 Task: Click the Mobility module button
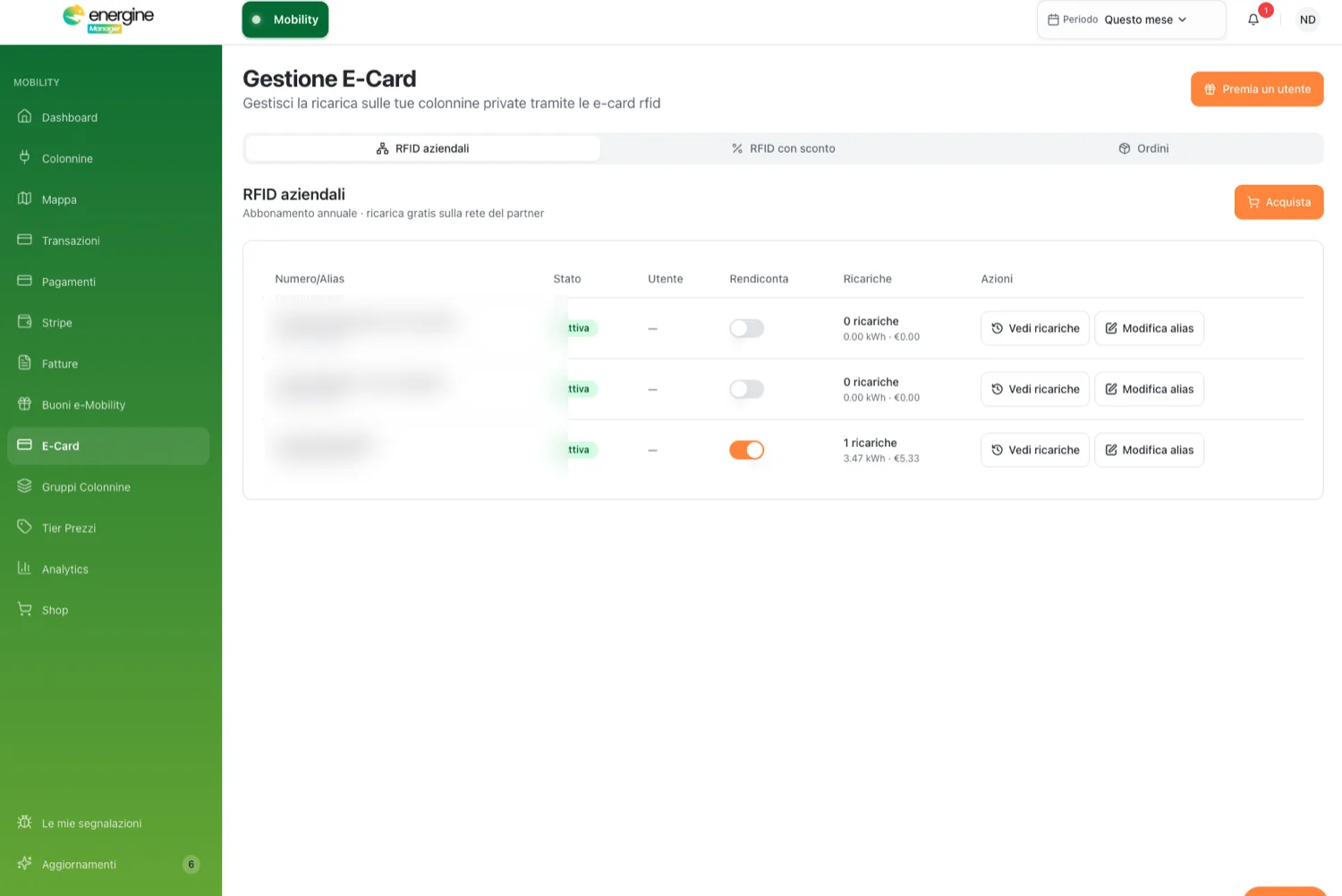(x=285, y=20)
